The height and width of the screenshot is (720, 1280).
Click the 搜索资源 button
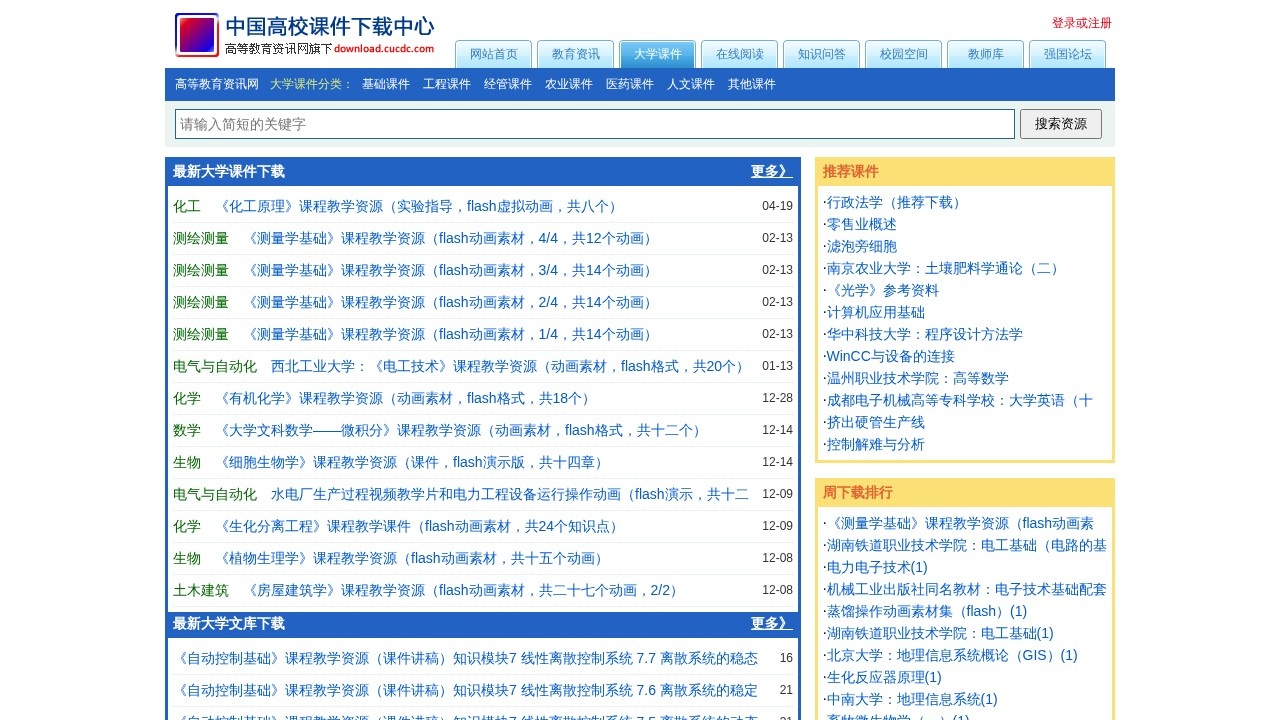1061,124
